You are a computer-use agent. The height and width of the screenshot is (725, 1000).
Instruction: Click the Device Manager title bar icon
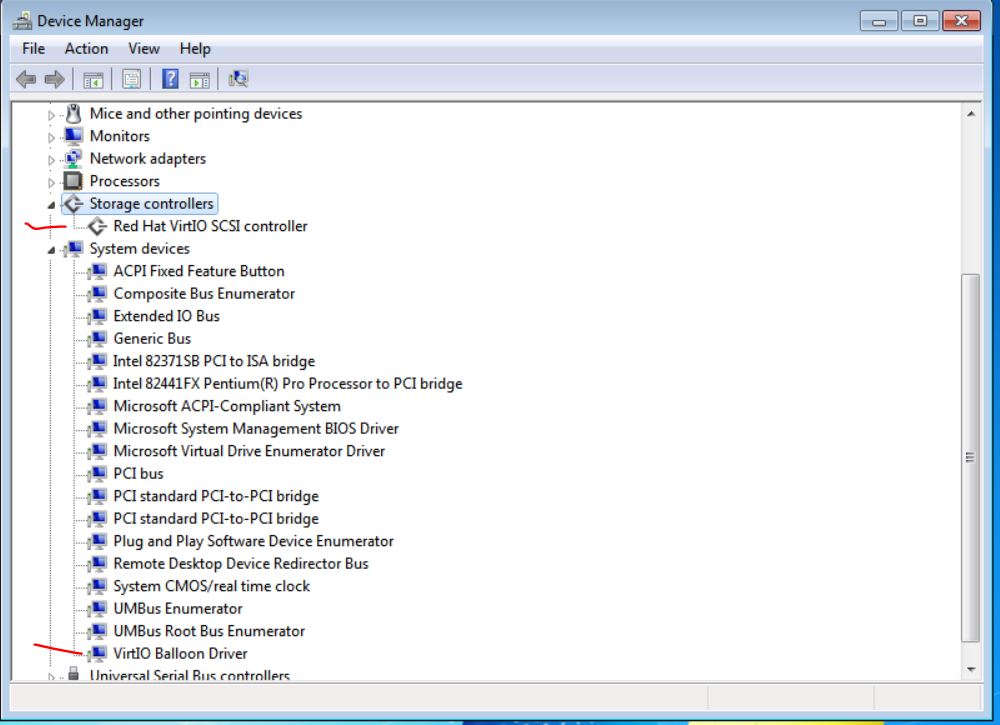click(x=22, y=21)
